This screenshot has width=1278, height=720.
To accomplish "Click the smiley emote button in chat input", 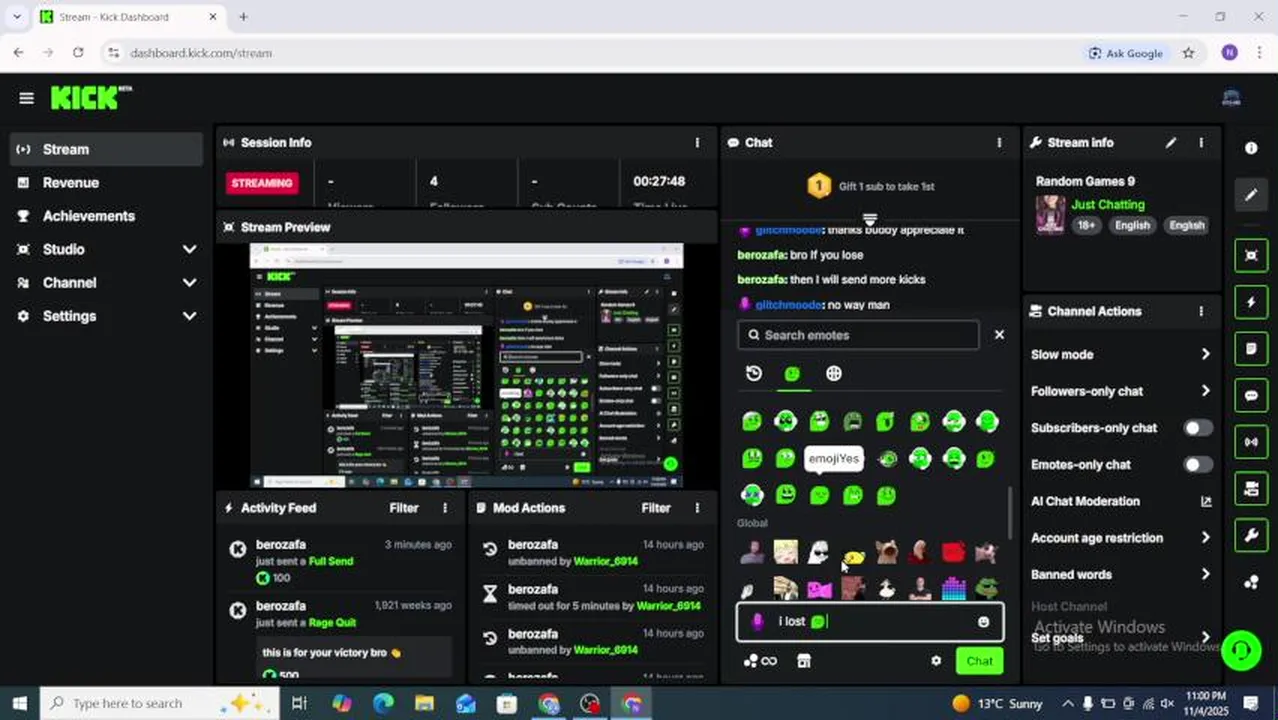I will tap(983, 622).
